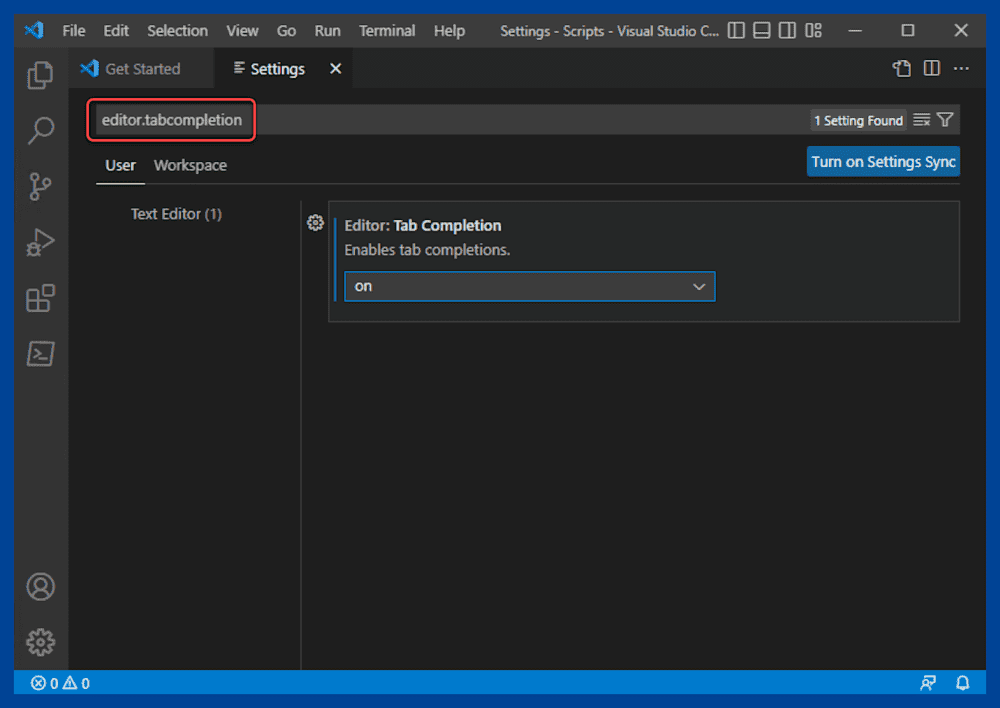Screen dimensions: 1000x708
Task: Switch settings scope to Workspace
Action: [190, 165]
